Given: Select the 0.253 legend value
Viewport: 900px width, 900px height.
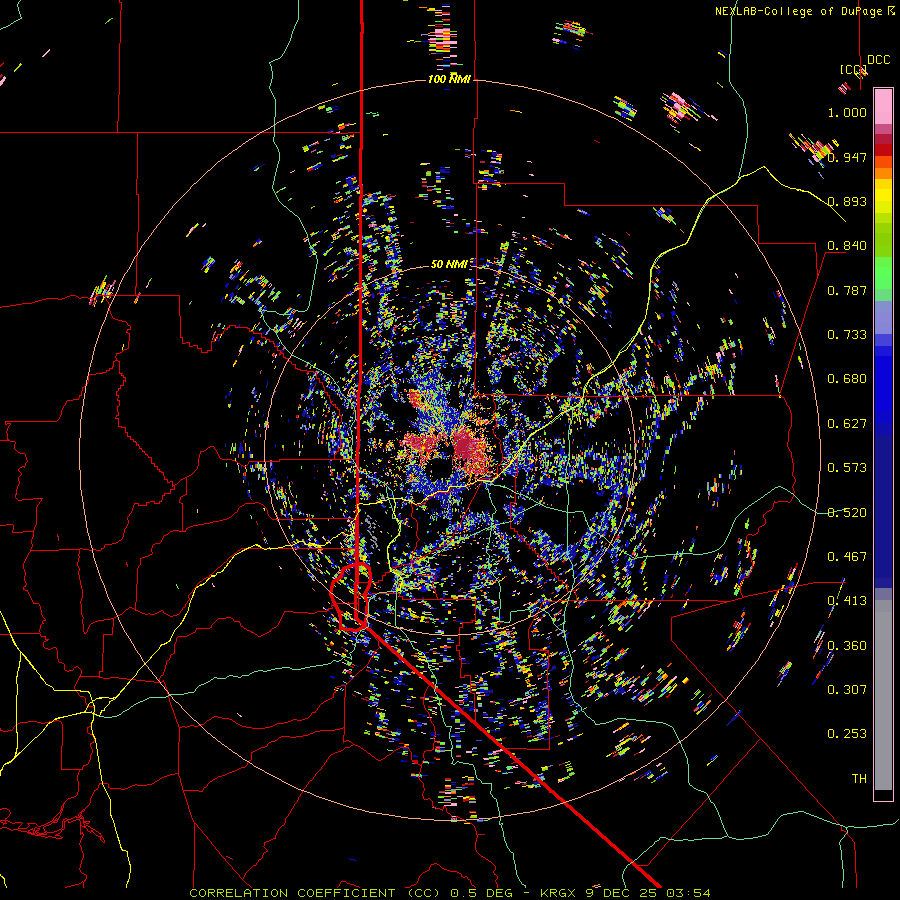Looking at the screenshot, I should coord(847,734).
